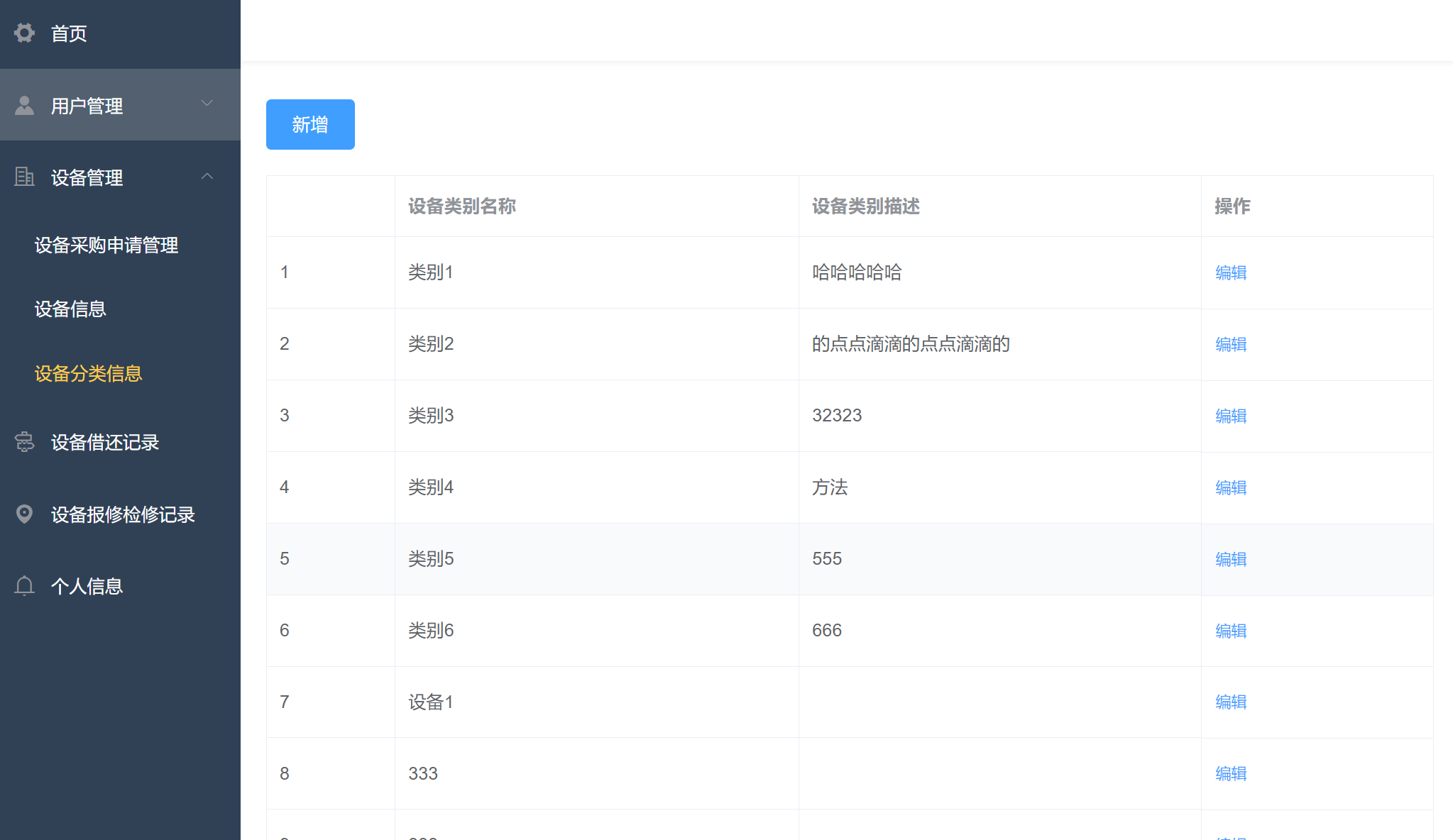The width and height of the screenshot is (1453, 840).
Task: Click the 设备类别名称 column header
Action: click(x=461, y=206)
